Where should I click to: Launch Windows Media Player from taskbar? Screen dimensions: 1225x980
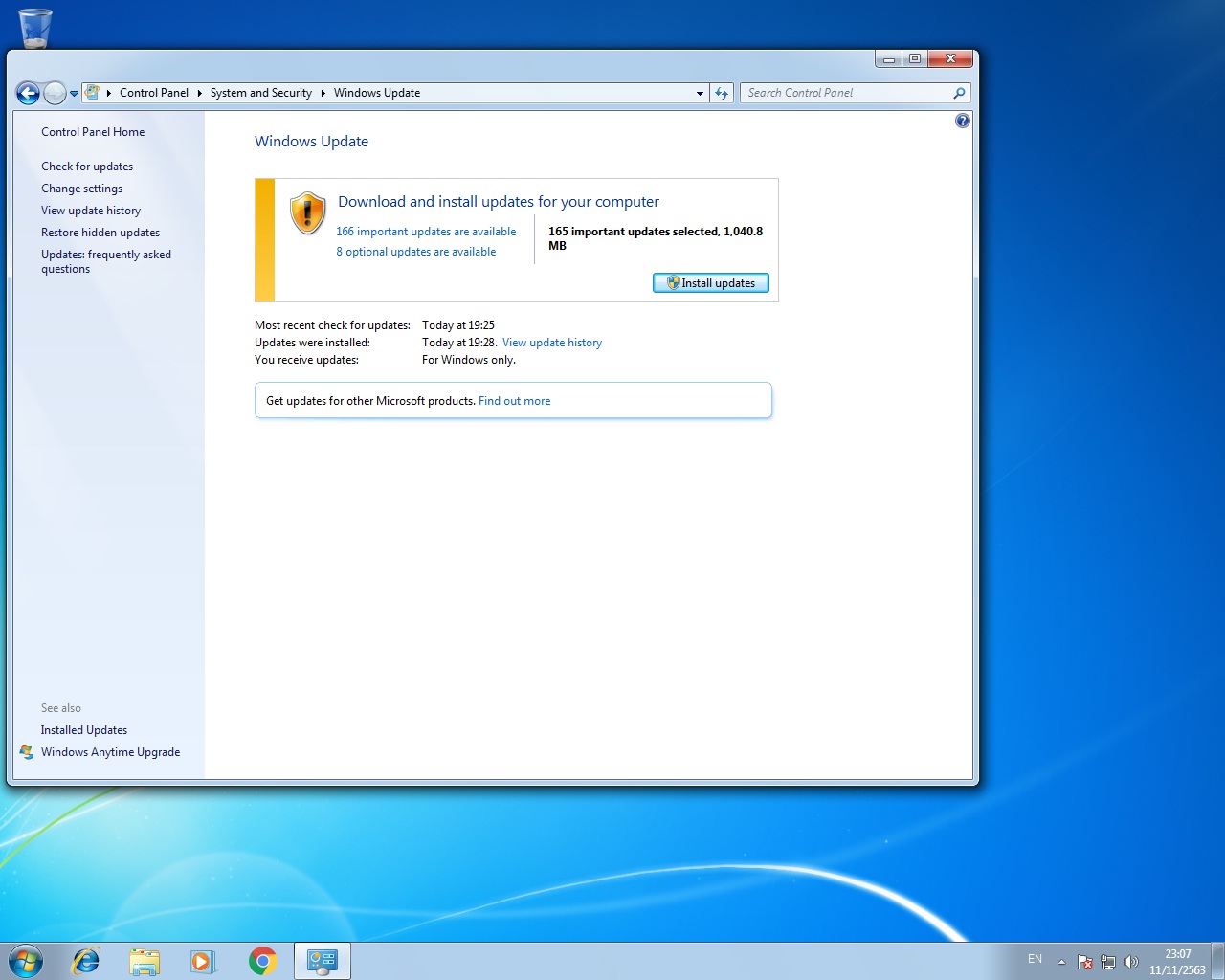pos(203,960)
